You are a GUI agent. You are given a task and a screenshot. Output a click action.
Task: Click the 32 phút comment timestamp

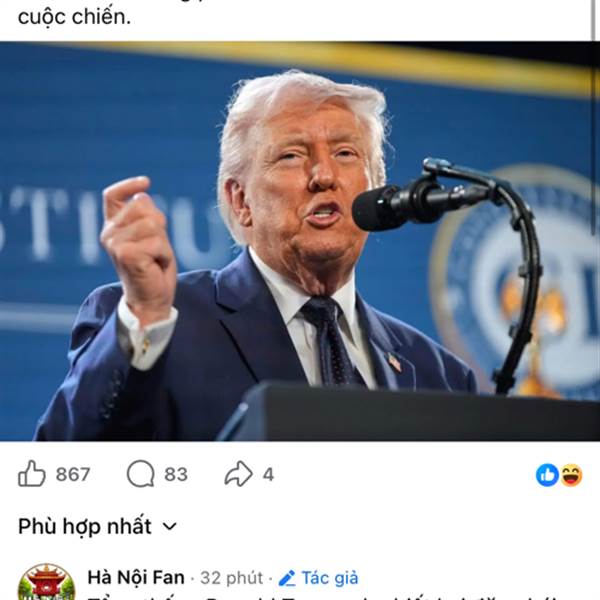pos(232,578)
